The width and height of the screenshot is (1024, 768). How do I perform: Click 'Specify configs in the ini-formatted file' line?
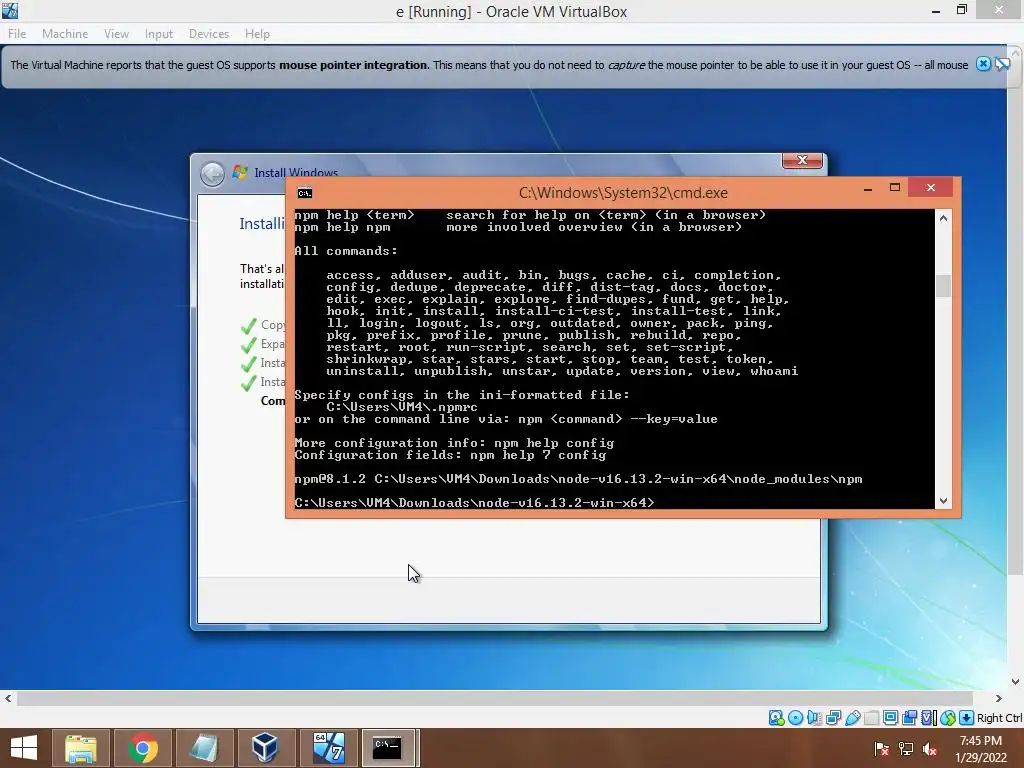click(462, 394)
